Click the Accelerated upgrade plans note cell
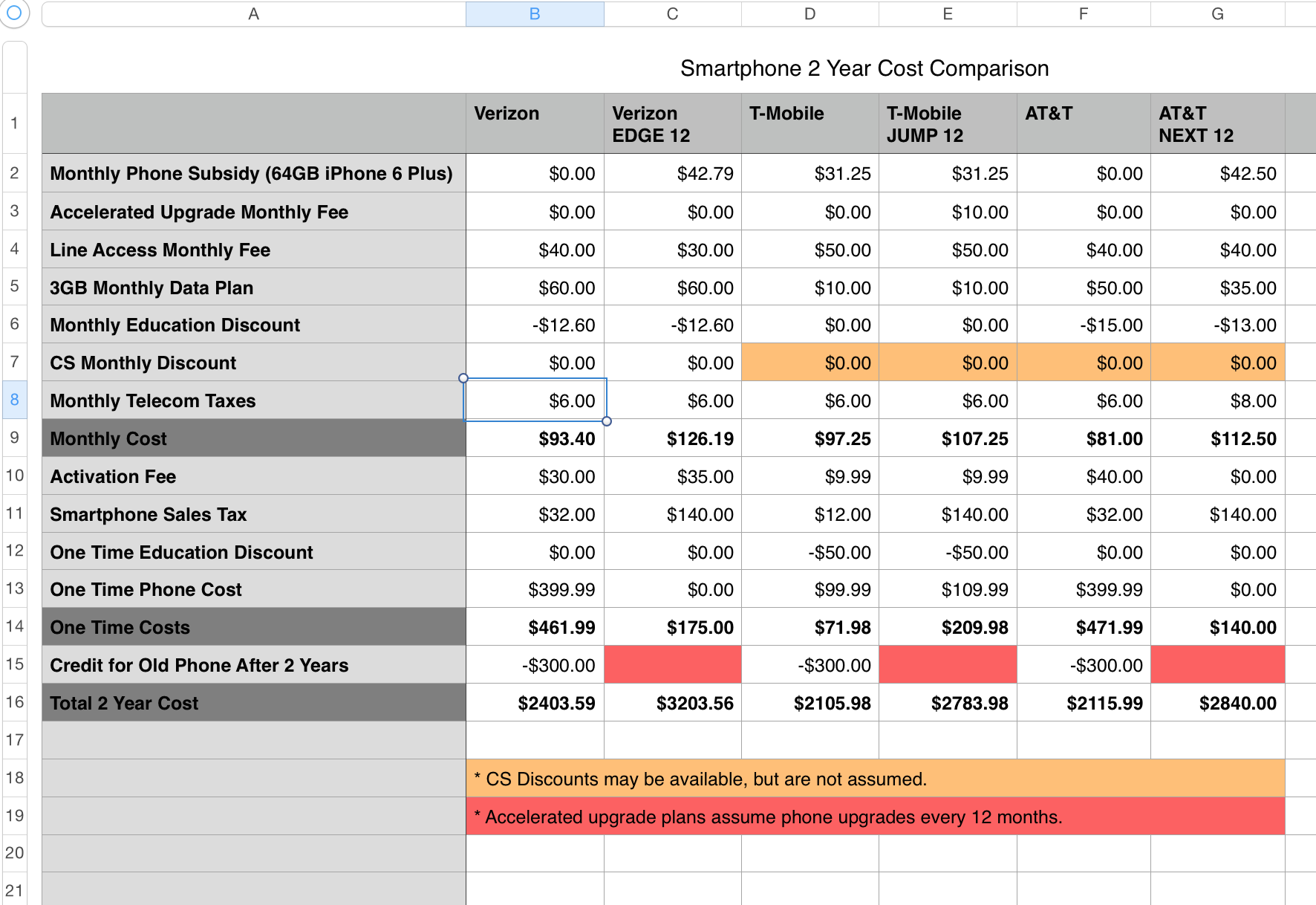 [x=876, y=817]
